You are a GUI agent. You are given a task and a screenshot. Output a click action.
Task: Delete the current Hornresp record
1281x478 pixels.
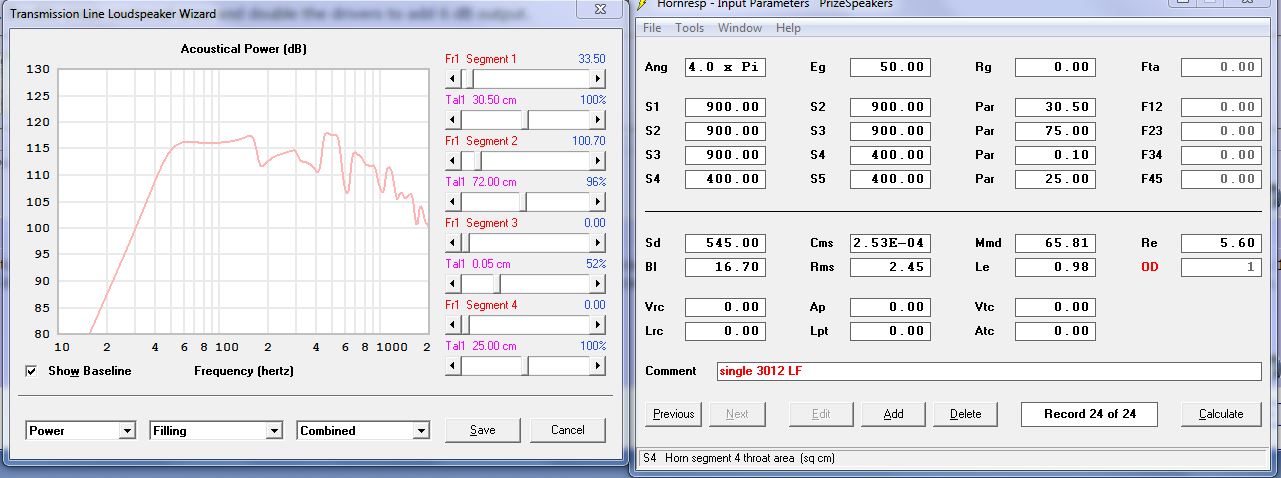click(x=966, y=414)
